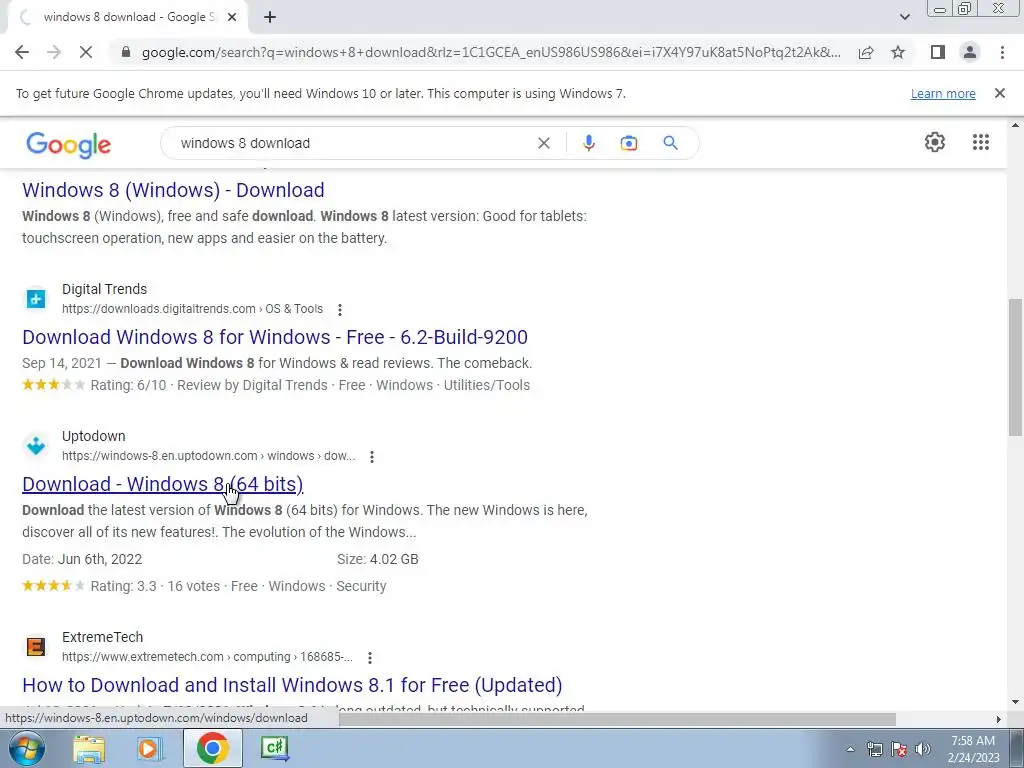Open the volume control in tray
The width and height of the screenshot is (1024, 768).
tap(923, 749)
